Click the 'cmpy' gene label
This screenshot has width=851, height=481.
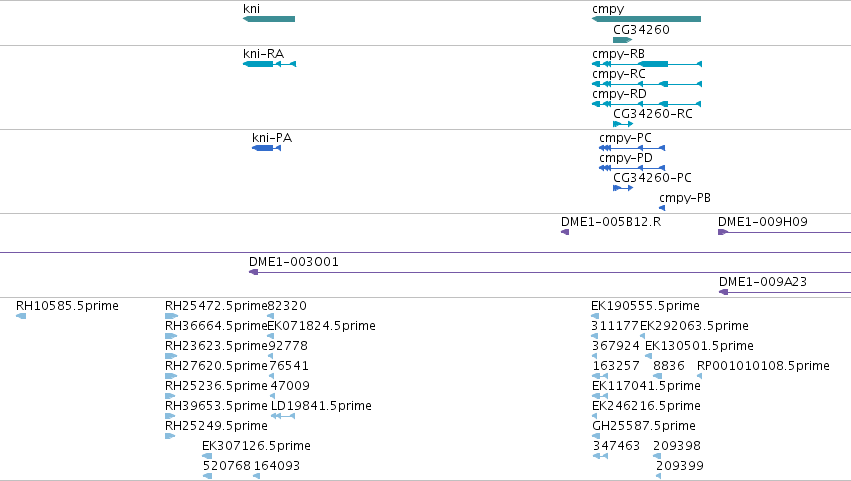pyautogui.click(x=608, y=9)
